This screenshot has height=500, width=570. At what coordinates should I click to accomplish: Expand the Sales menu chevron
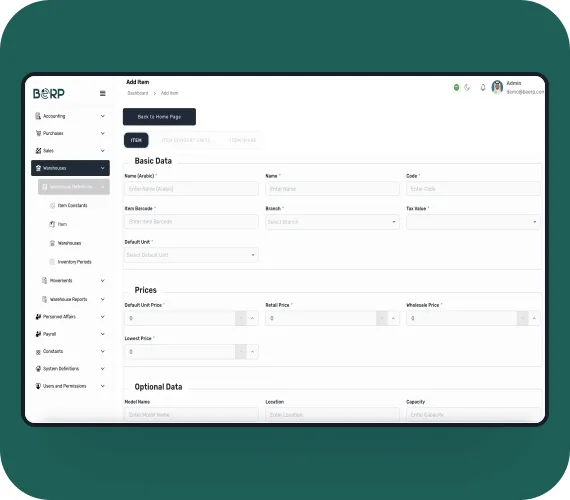(x=103, y=151)
